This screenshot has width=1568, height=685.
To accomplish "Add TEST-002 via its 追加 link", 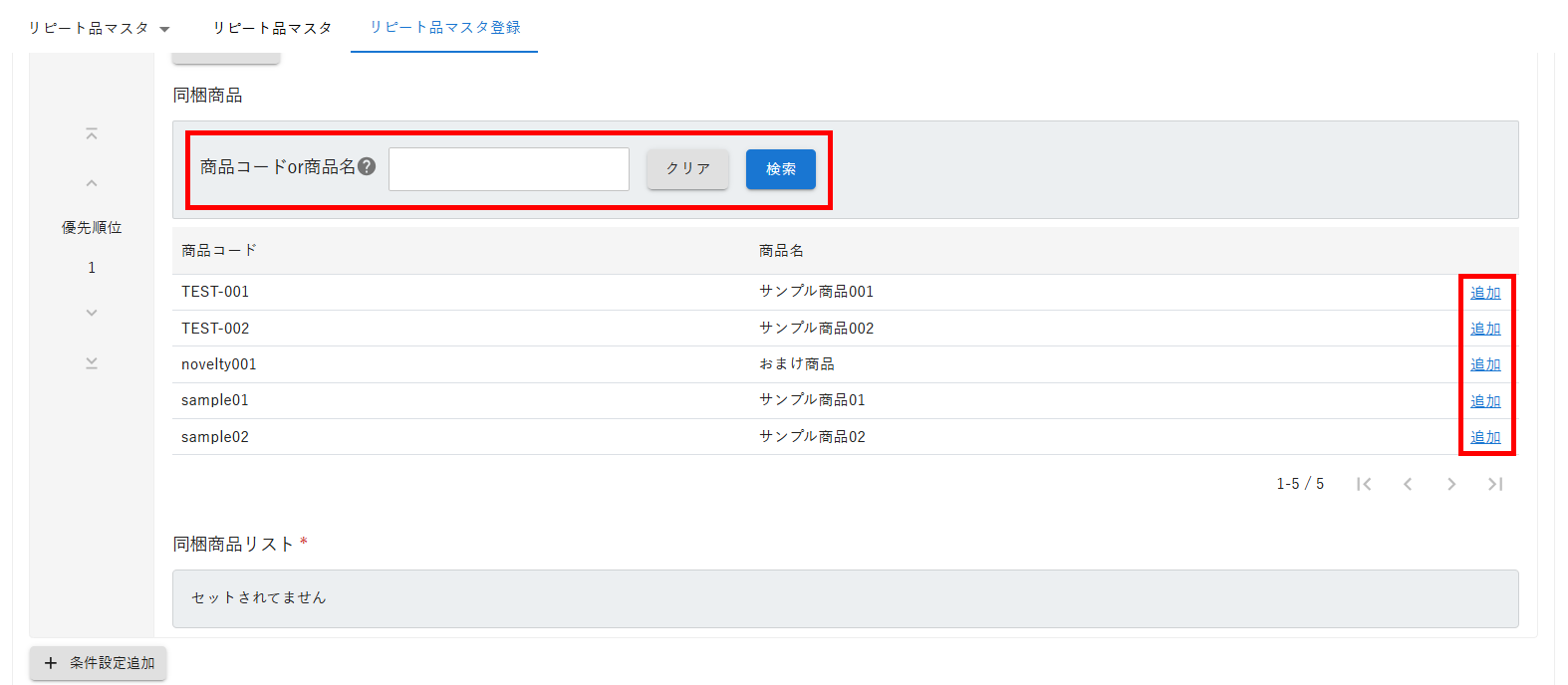I will 1485,329.
